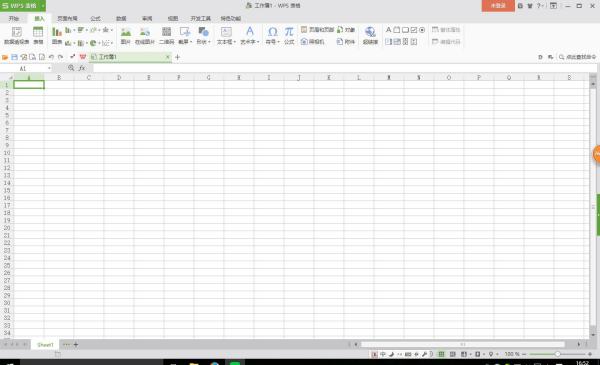Insert WordArt with the 艺术字 icon

pos(249,31)
